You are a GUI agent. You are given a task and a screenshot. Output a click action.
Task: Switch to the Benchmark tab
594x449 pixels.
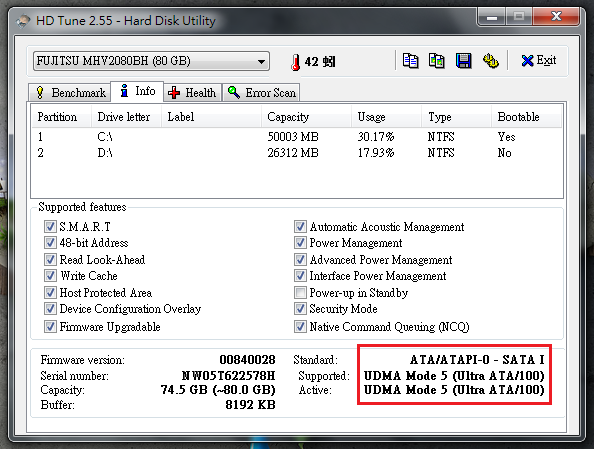point(70,92)
